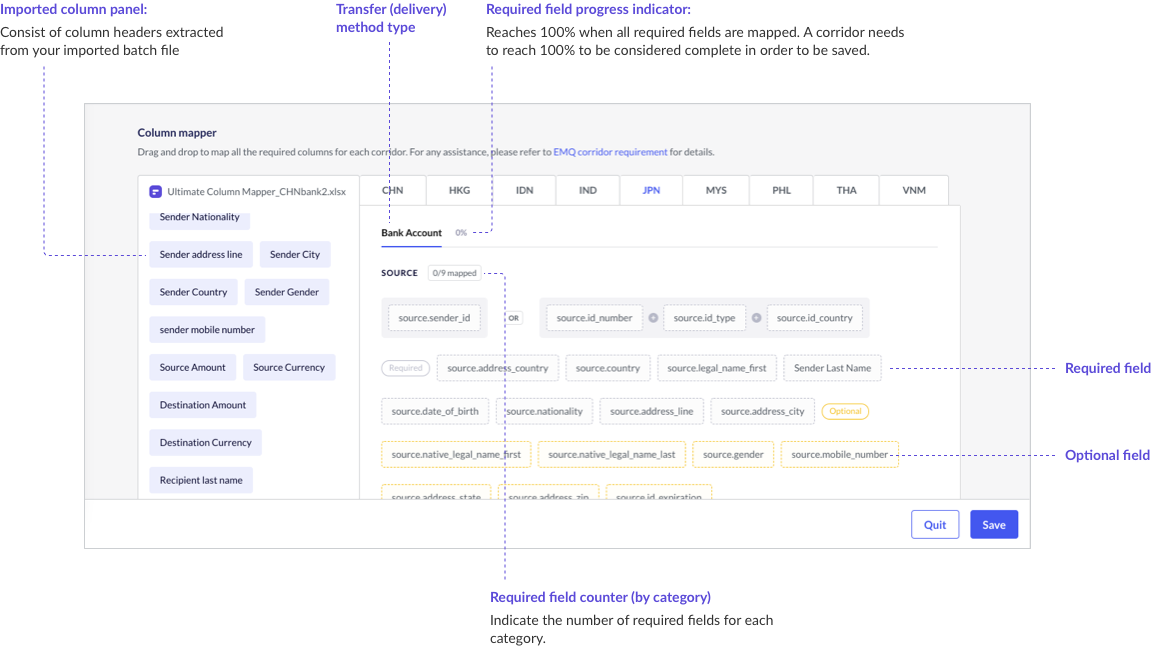Select the Source Amount column chip

(x=192, y=367)
